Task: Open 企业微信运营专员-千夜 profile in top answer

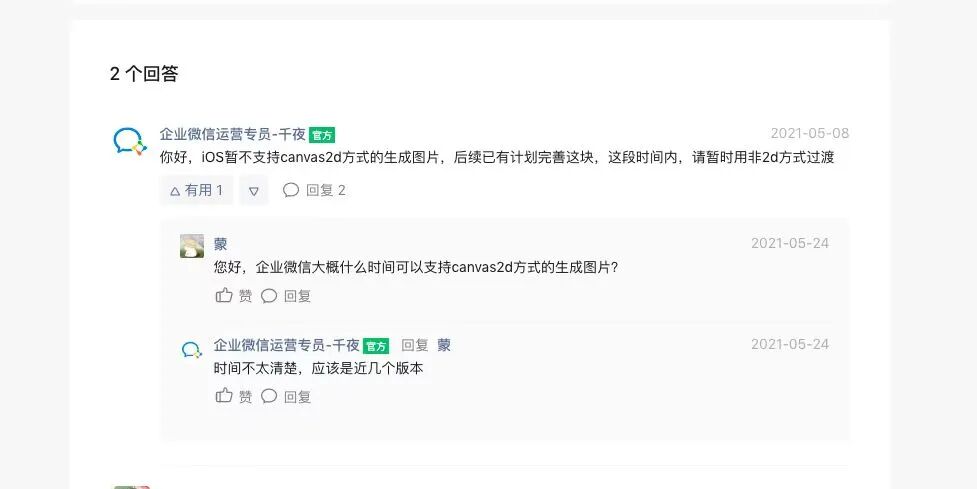Action: click(x=232, y=135)
